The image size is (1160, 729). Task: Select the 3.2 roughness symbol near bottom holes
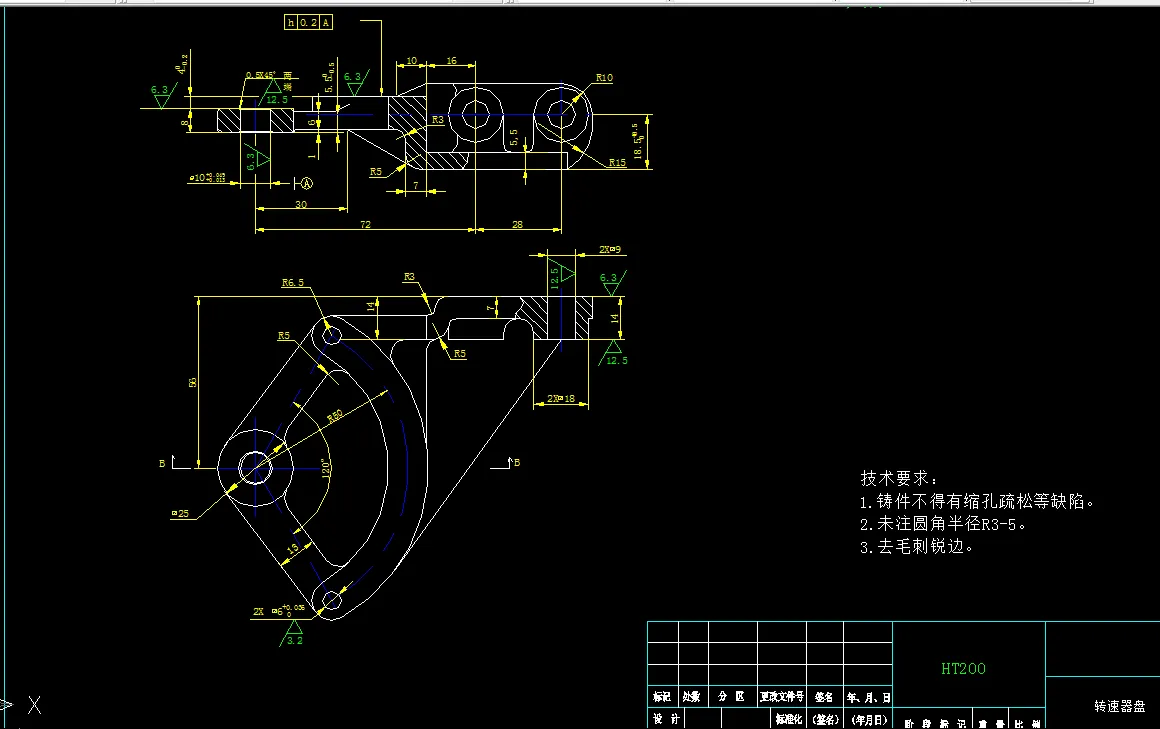click(x=293, y=640)
